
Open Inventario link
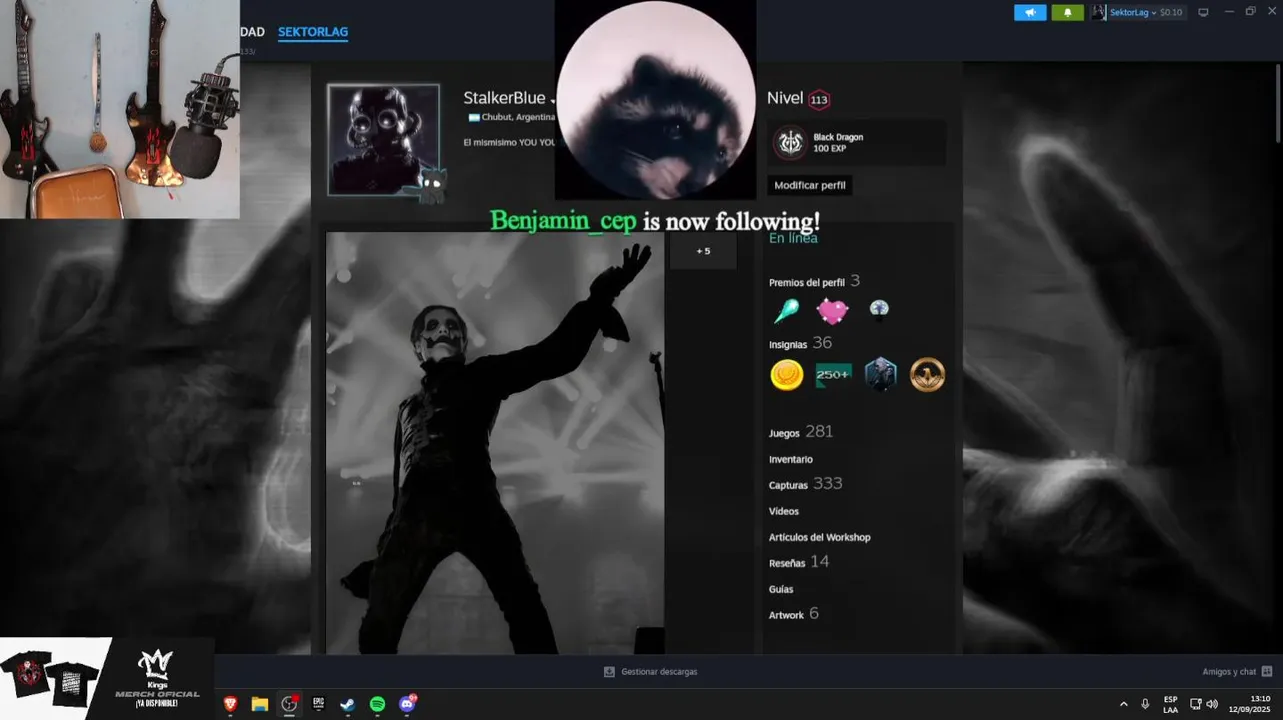coord(791,459)
